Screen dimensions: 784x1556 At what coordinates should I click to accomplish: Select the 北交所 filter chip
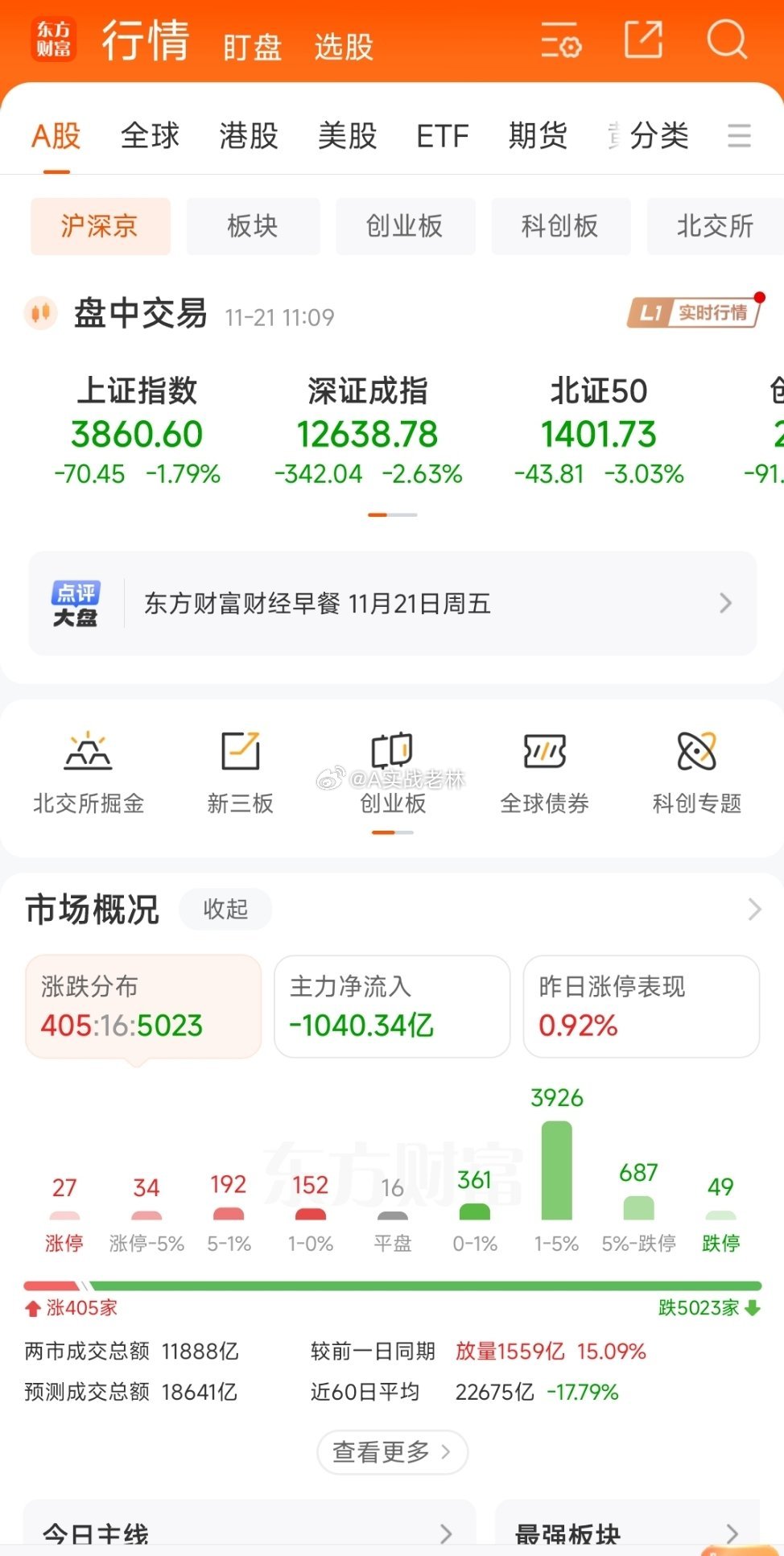[716, 226]
